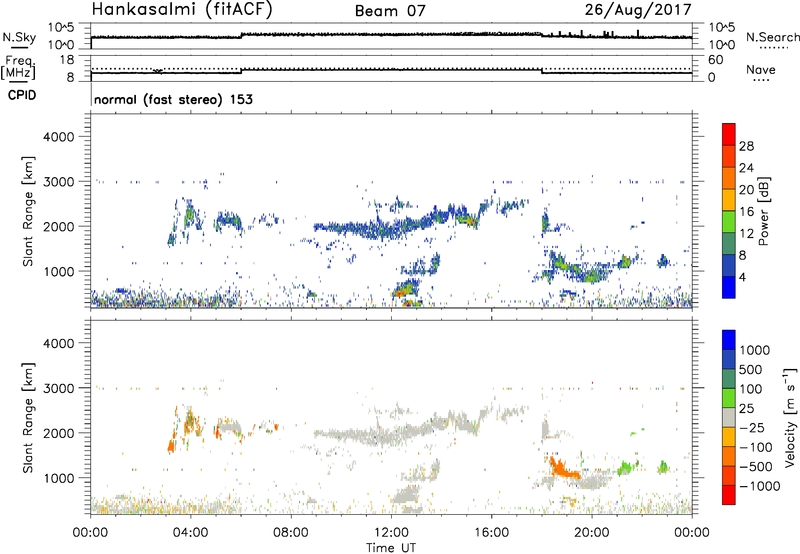Viewport: 800px width, 554px height.
Task: Click the 18 tick on frequency axis
Action: (x=67, y=60)
